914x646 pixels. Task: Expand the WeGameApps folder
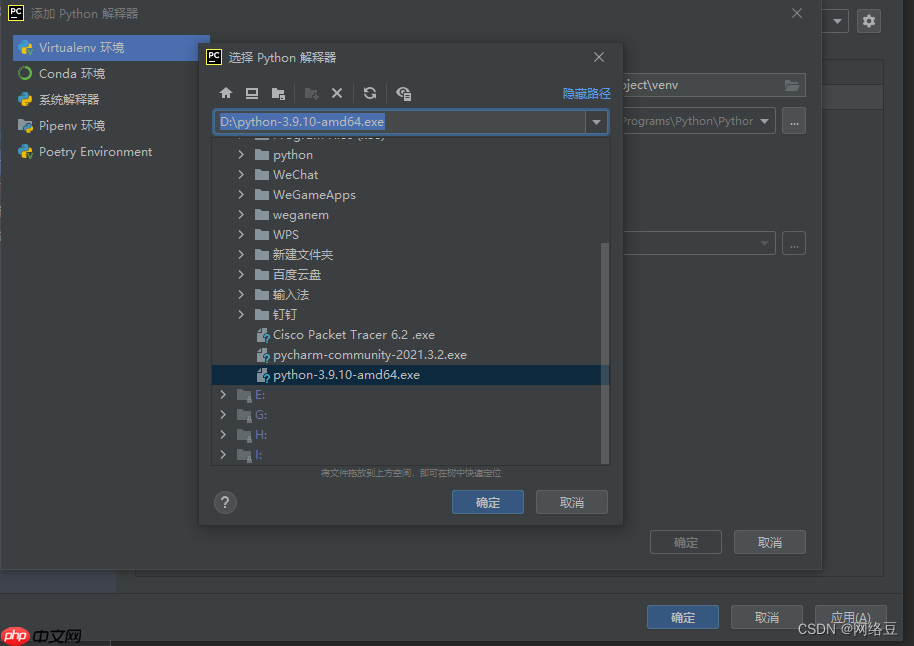(241, 195)
